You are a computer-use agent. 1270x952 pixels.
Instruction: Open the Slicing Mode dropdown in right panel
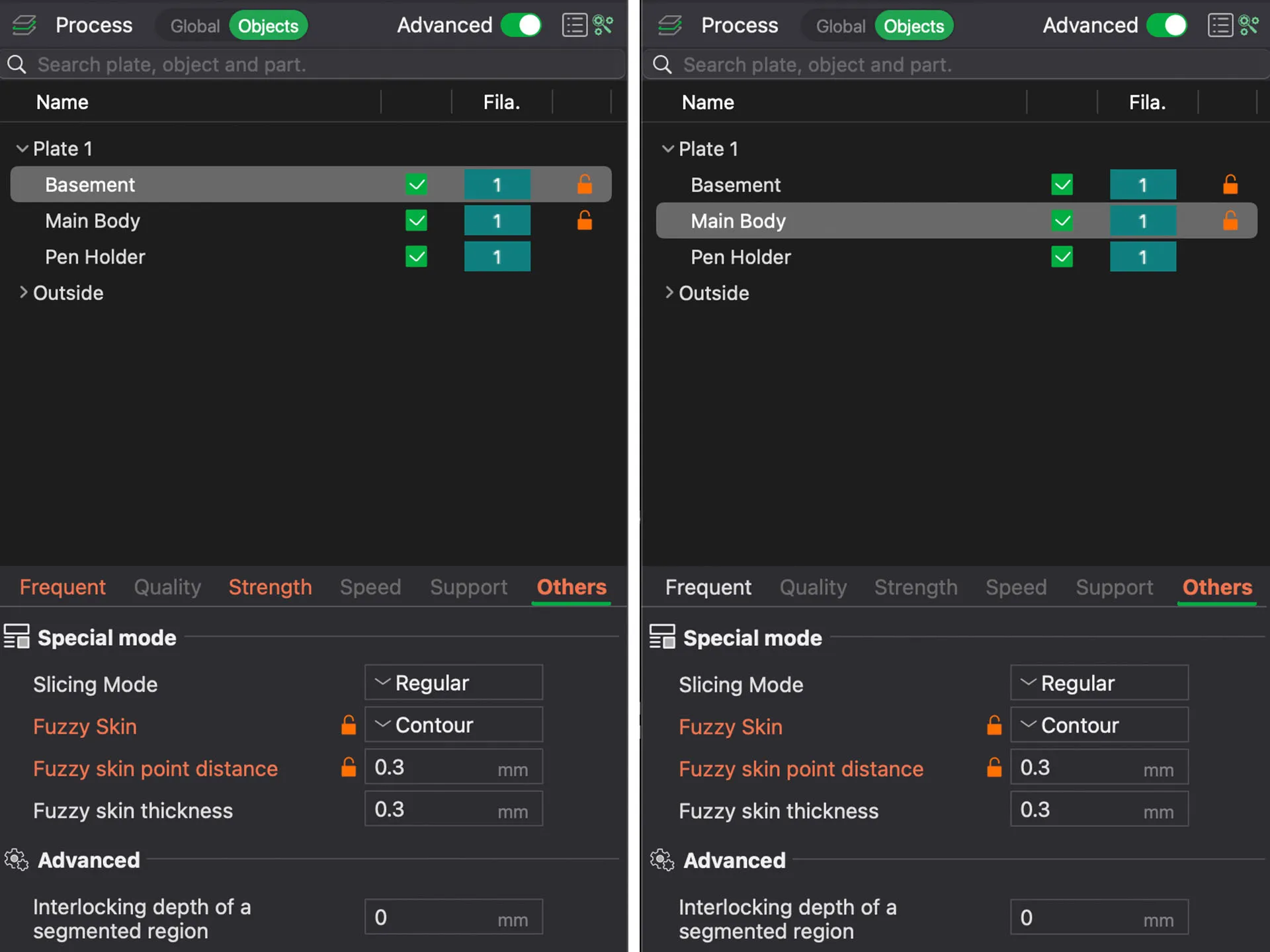1099,682
